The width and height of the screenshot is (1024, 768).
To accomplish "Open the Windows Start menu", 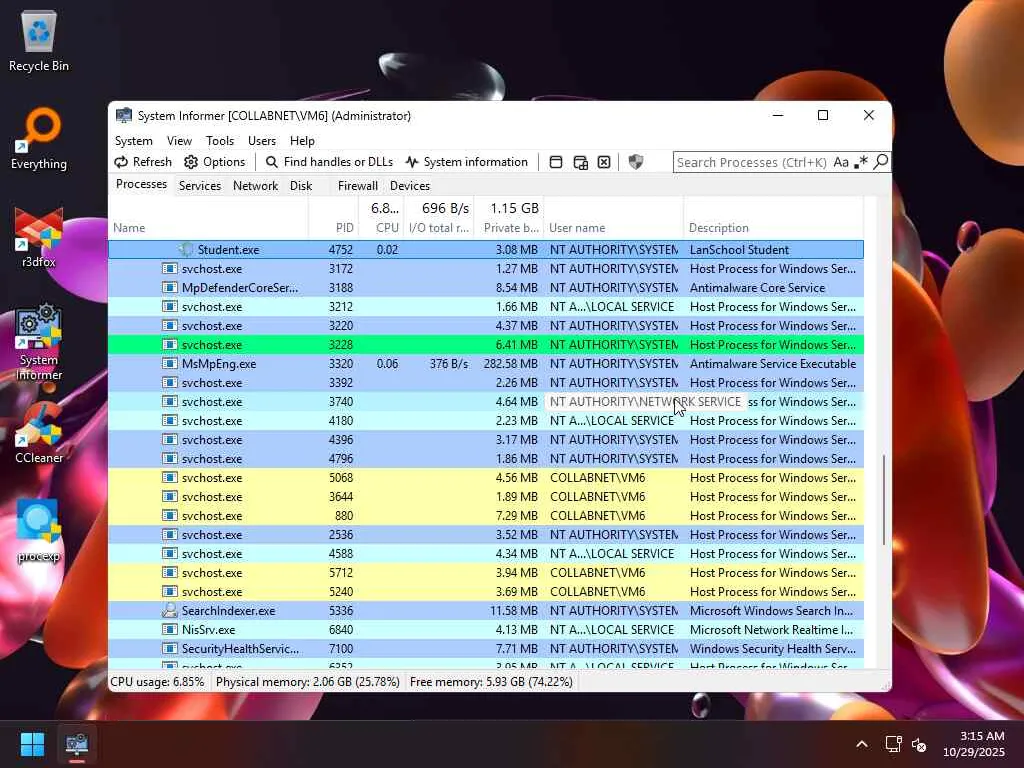I will tap(32, 744).
